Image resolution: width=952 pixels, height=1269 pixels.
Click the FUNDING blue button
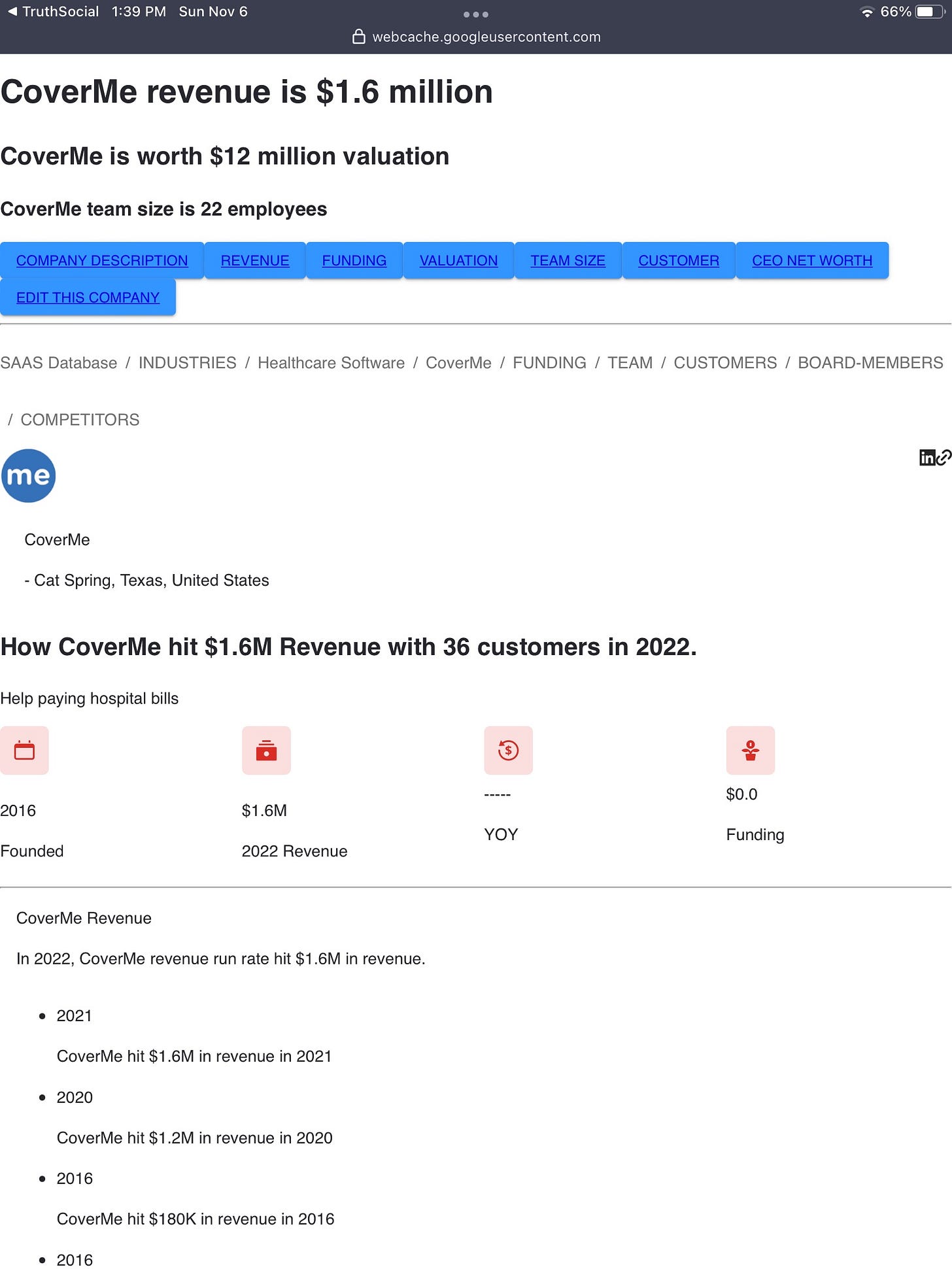(354, 260)
